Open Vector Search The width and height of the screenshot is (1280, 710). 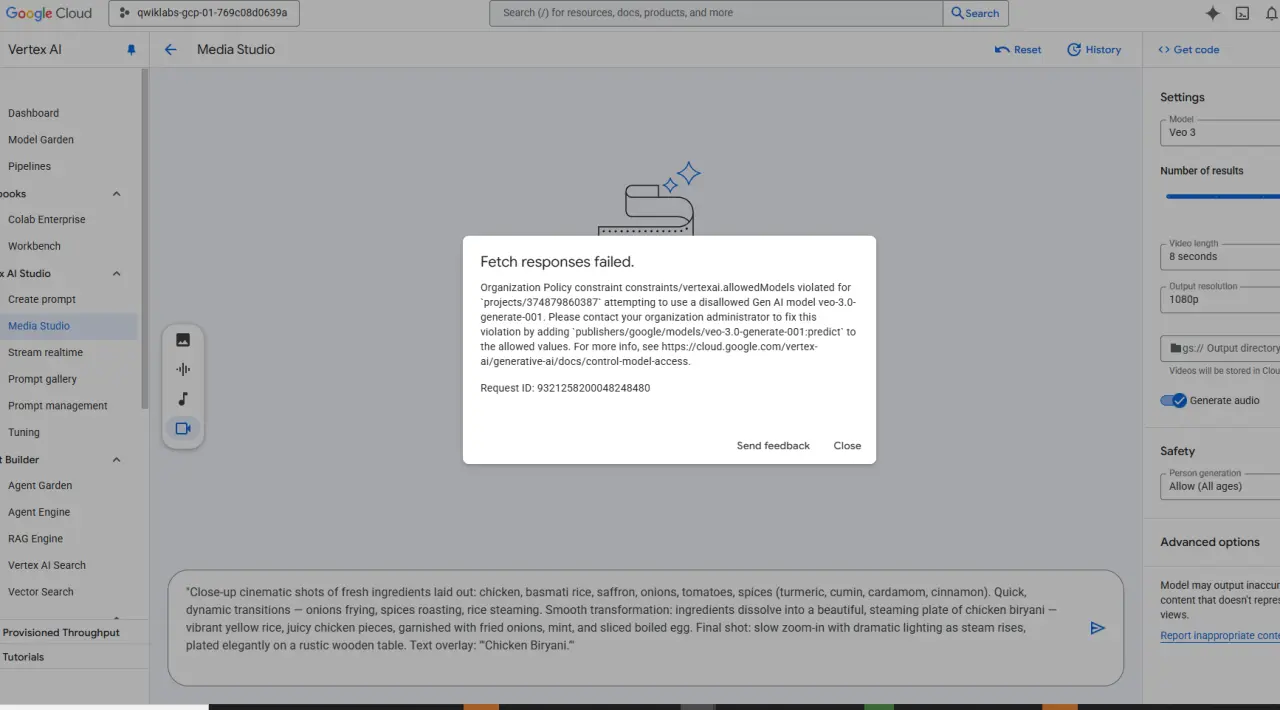41,592
